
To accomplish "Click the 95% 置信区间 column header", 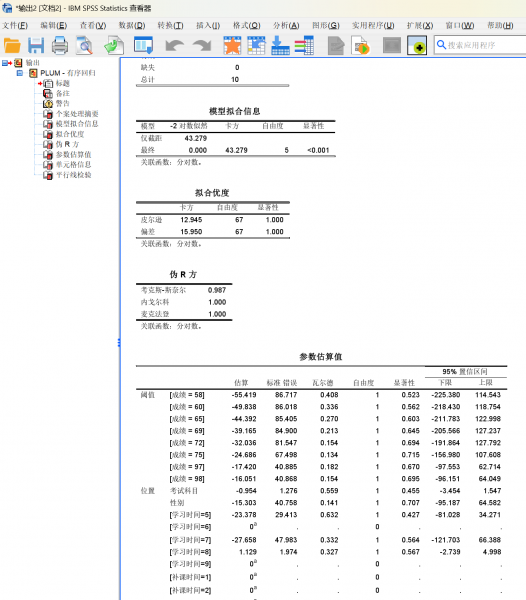I will click(x=465, y=372).
